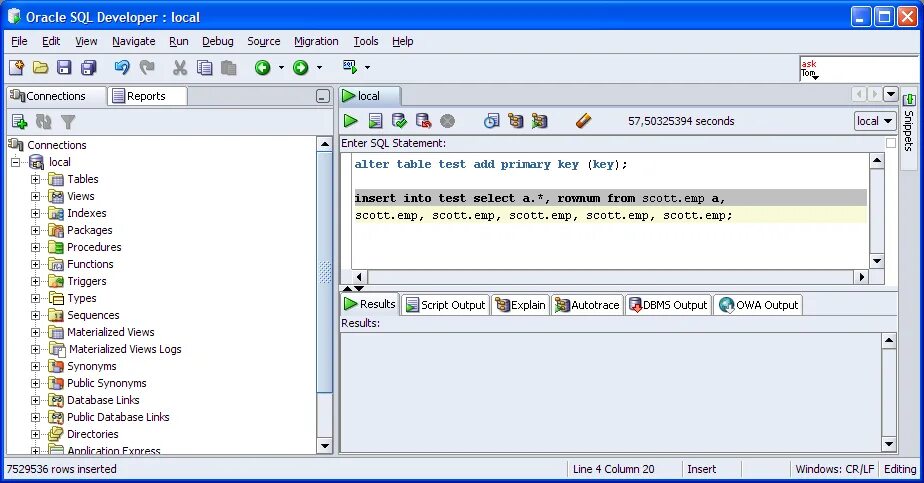Screen dimensions: 924x483
Task: Click the Cut scissors icon
Action: 180,68
